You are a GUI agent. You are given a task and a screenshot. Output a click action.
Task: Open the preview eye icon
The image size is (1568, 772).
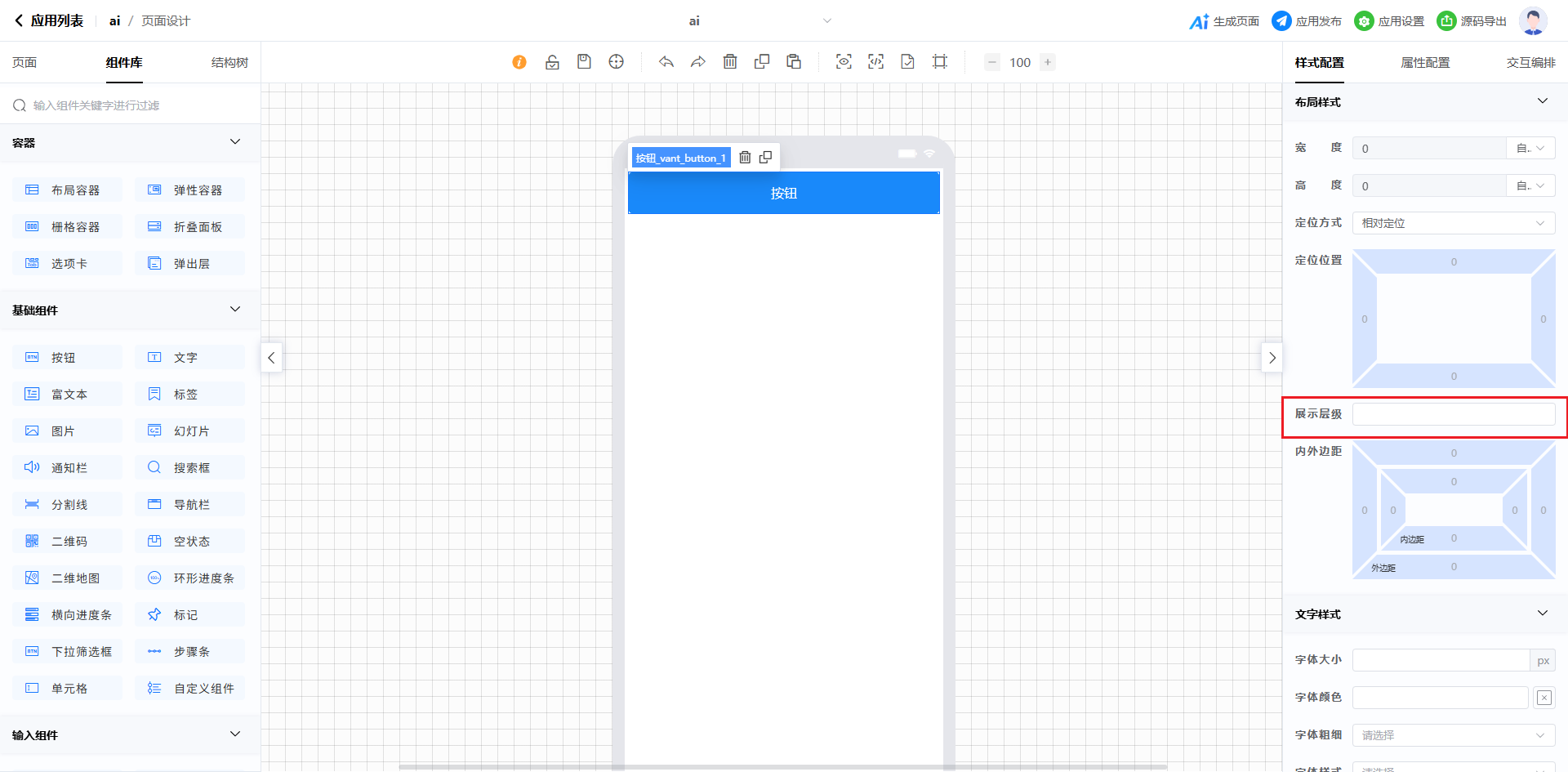pos(844,62)
